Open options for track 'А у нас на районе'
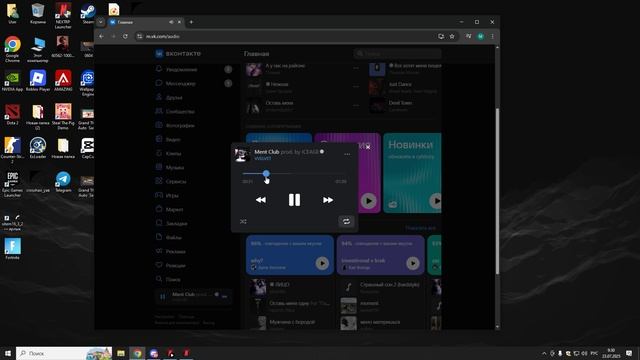The image size is (640, 360). tap(356, 68)
